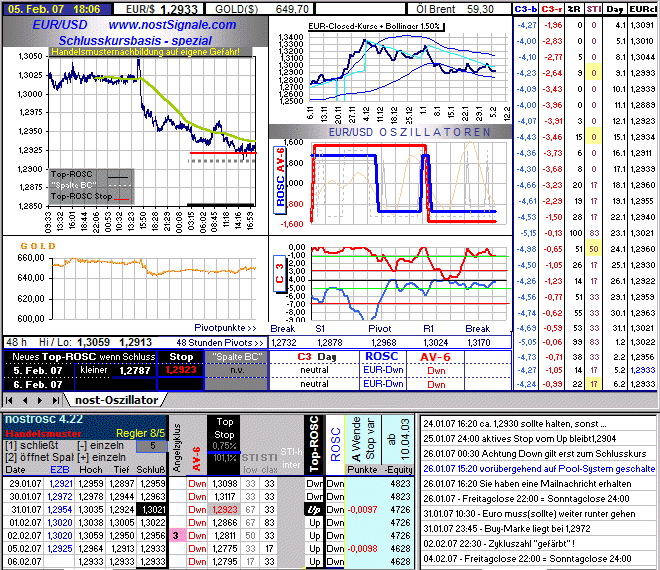Click the Regler 8/5 label
Screen dimensions: 660x570
(x=140, y=433)
